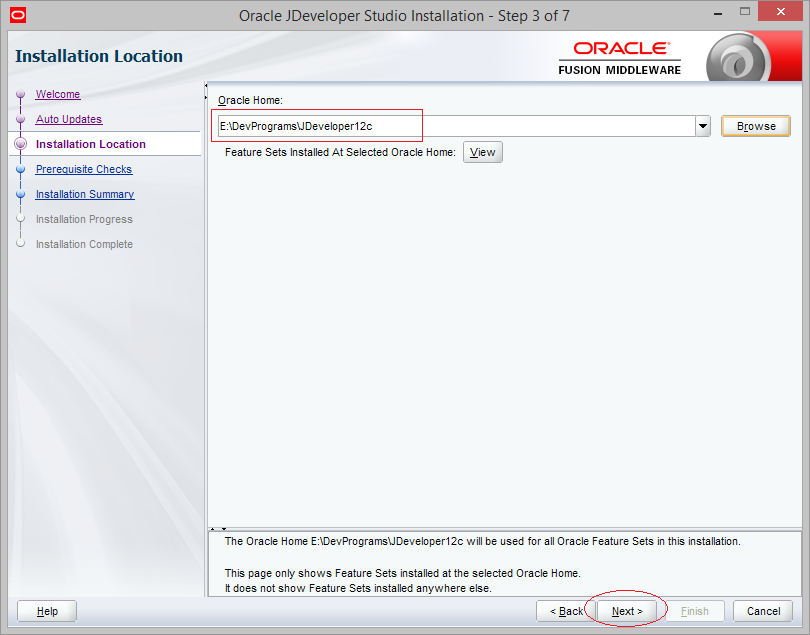This screenshot has height=635, width=810.
Task: Click 'This page only shows Feature Sets' text
Action: tap(402, 573)
